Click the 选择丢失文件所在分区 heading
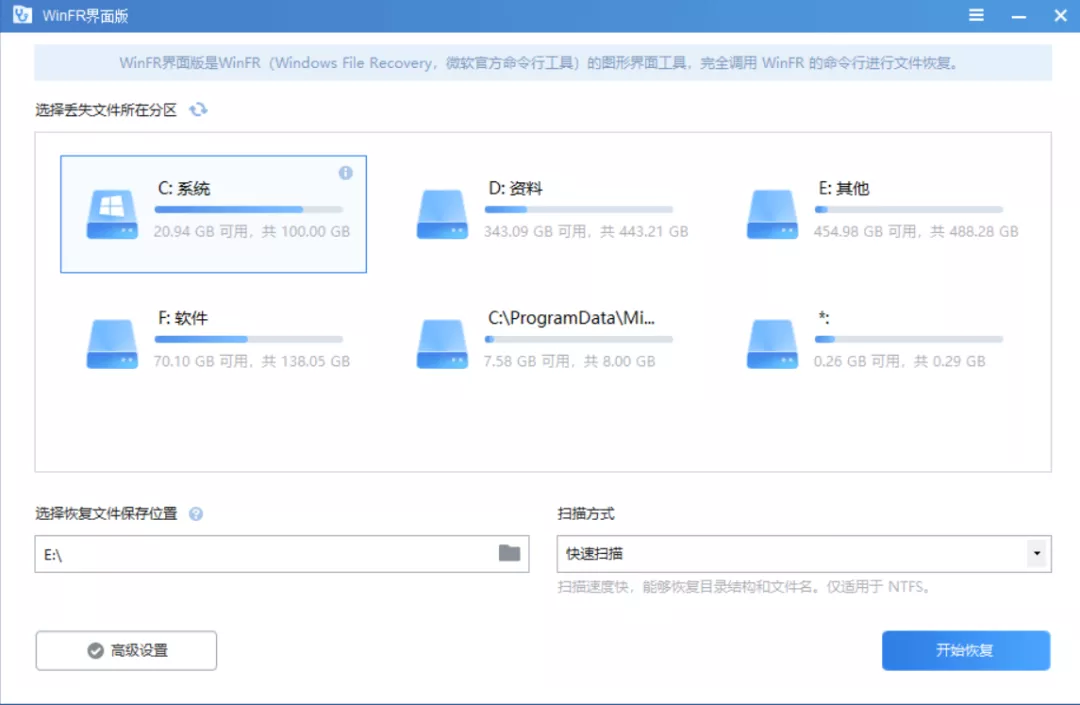The width and height of the screenshot is (1080, 705). pyautogui.click(x=106, y=109)
